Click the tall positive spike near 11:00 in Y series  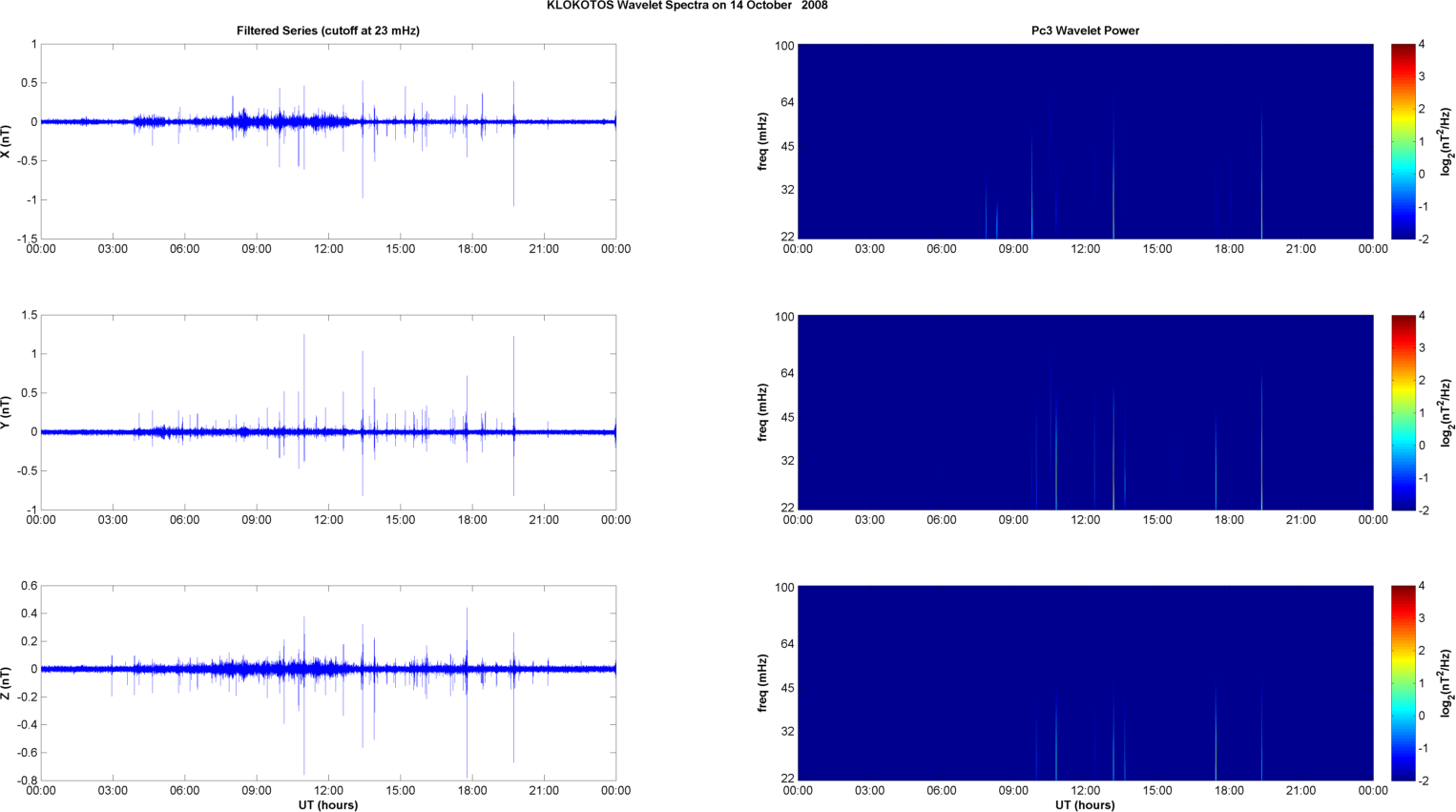303,382
